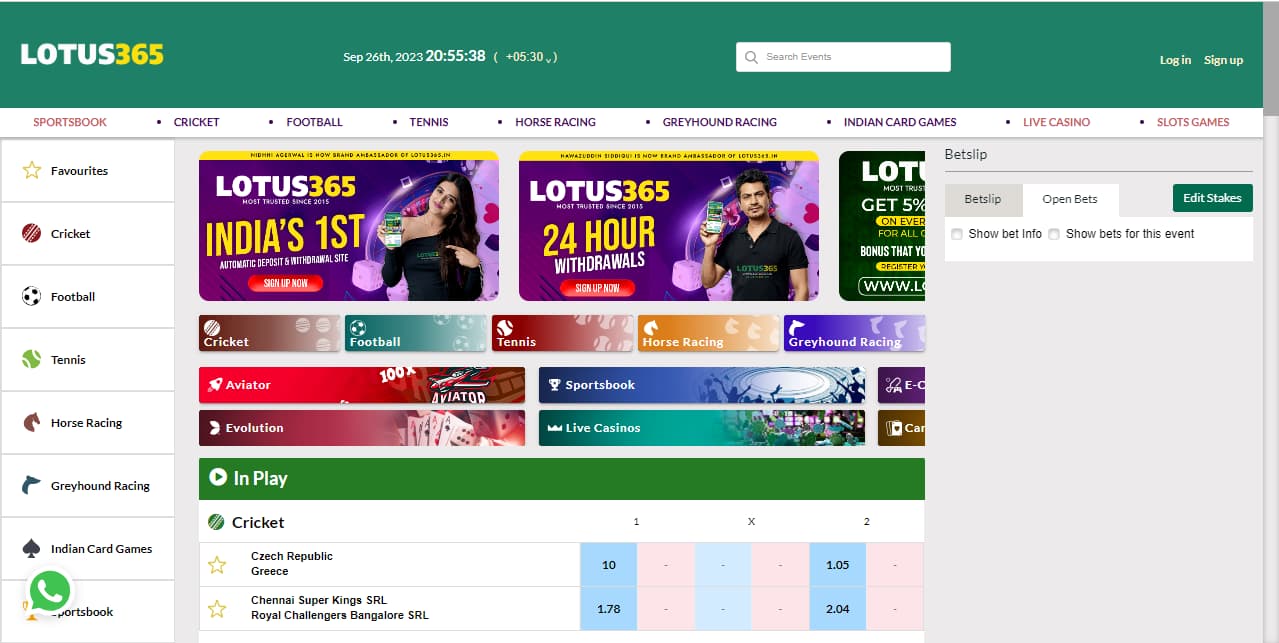Open the +05:30 timezone dropdown
The image size is (1279, 643).
pyautogui.click(x=527, y=57)
